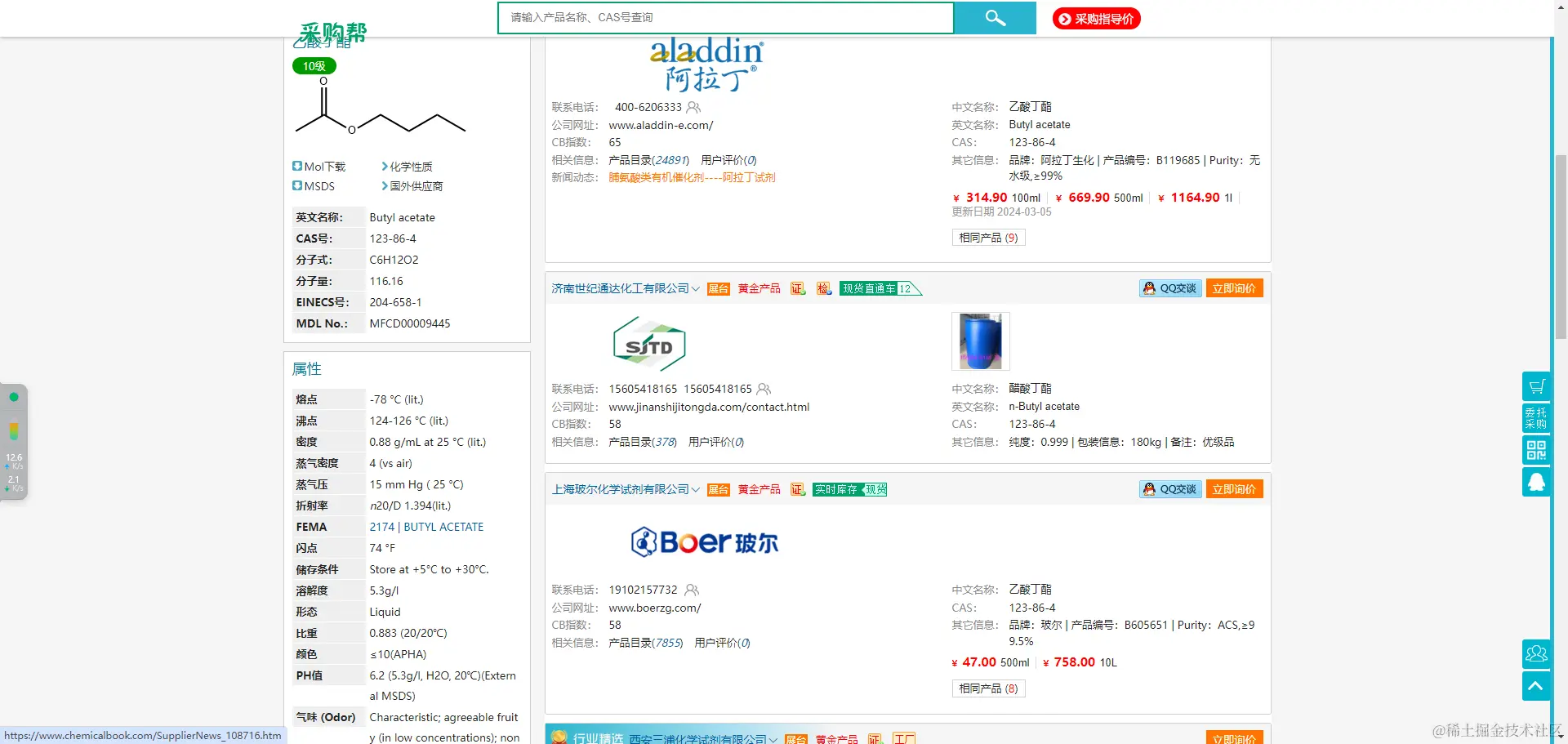Click 展台 badge for 济南世纪通达

718,288
